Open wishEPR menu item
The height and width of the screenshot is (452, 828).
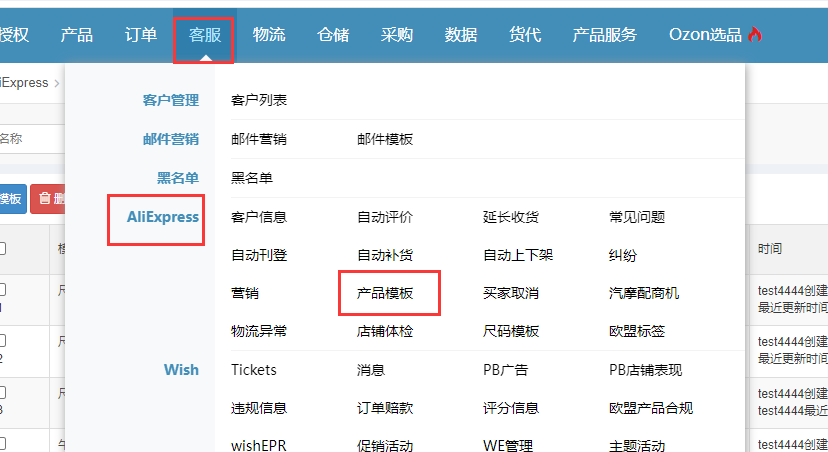click(259, 446)
